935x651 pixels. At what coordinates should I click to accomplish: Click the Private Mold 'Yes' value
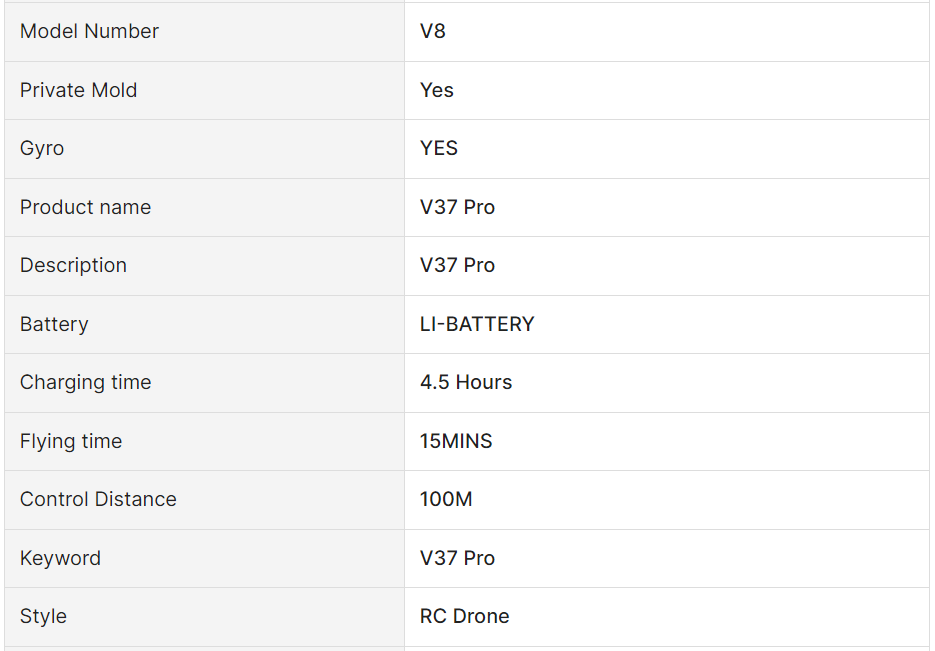coord(436,90)
